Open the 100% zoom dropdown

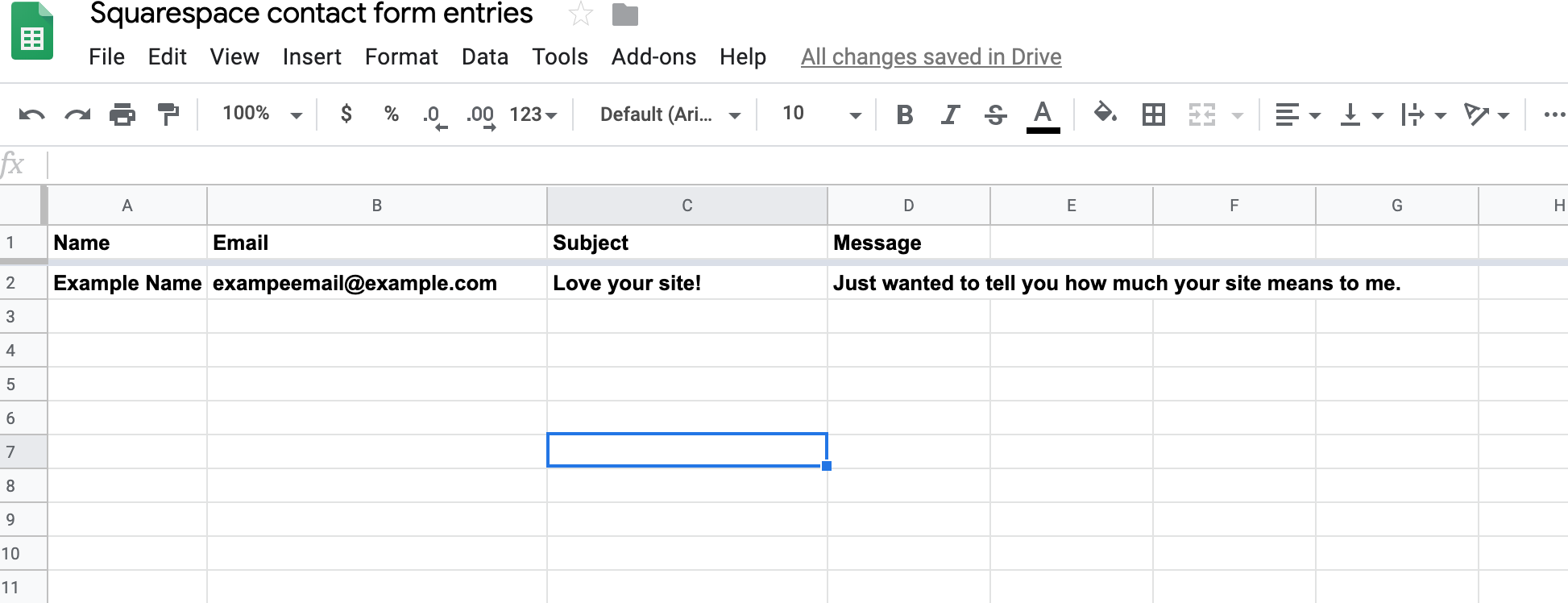click(x=262, y=114)
